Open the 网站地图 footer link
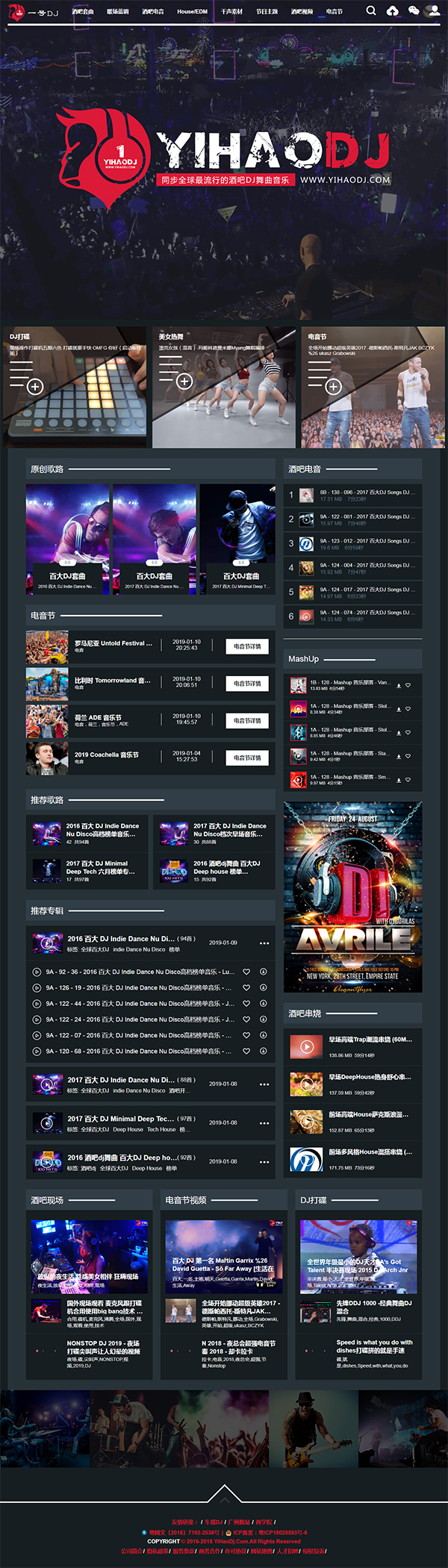The image size is (448, 1568). 261,1550
